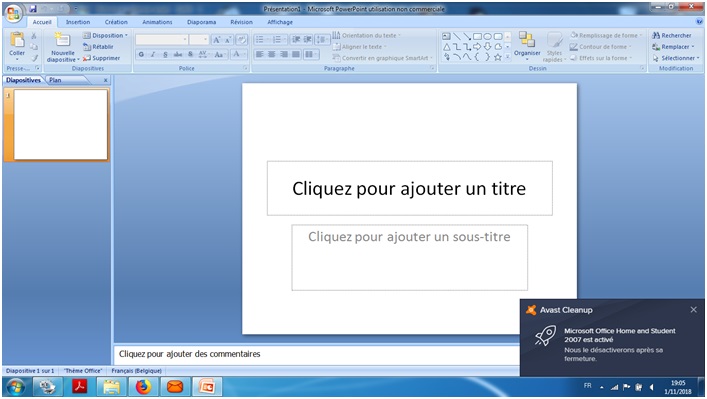
Task: Add a slide with Nouvelle diapositive icon
Action: (x=62, y=40)
